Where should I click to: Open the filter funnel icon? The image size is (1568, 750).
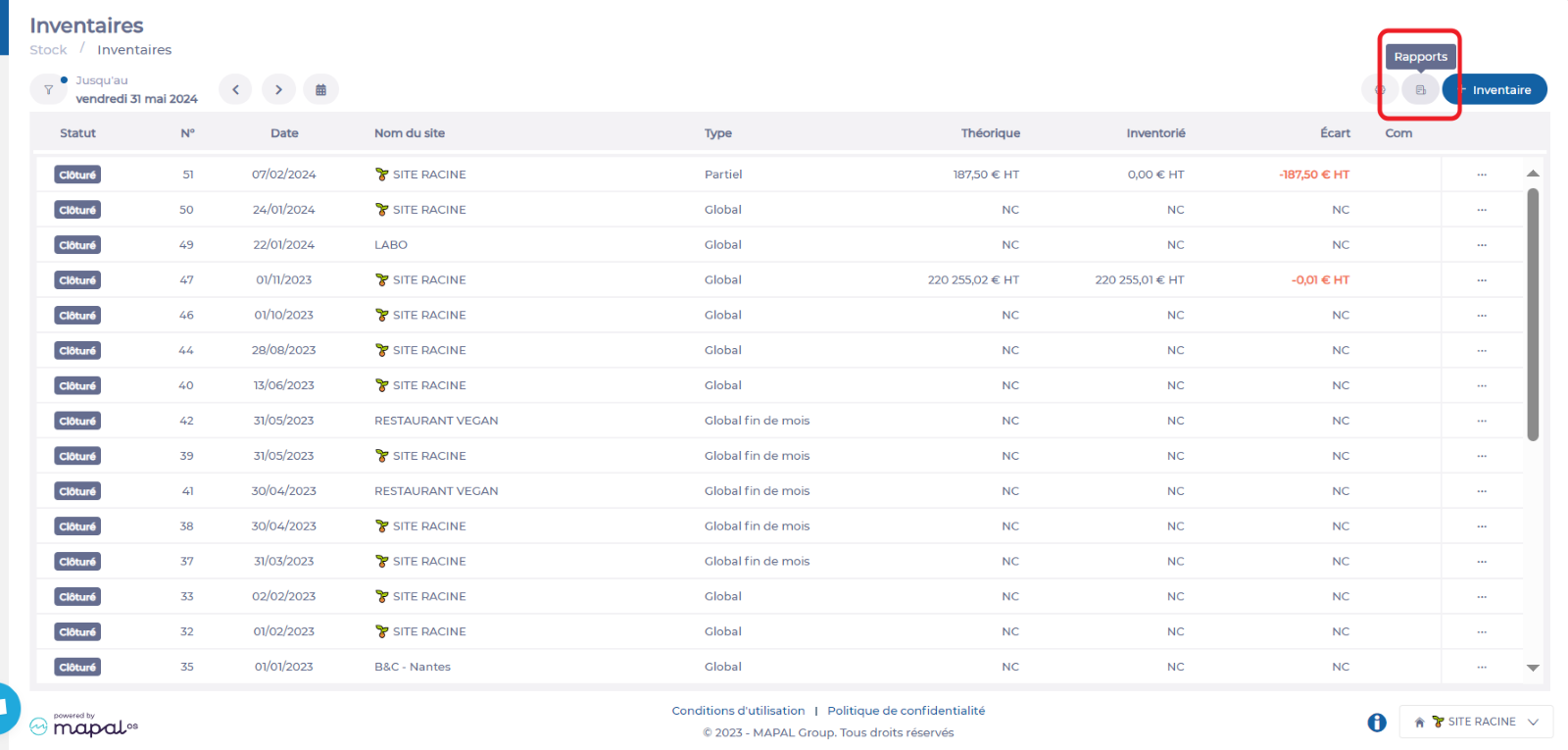click(48, 89)
